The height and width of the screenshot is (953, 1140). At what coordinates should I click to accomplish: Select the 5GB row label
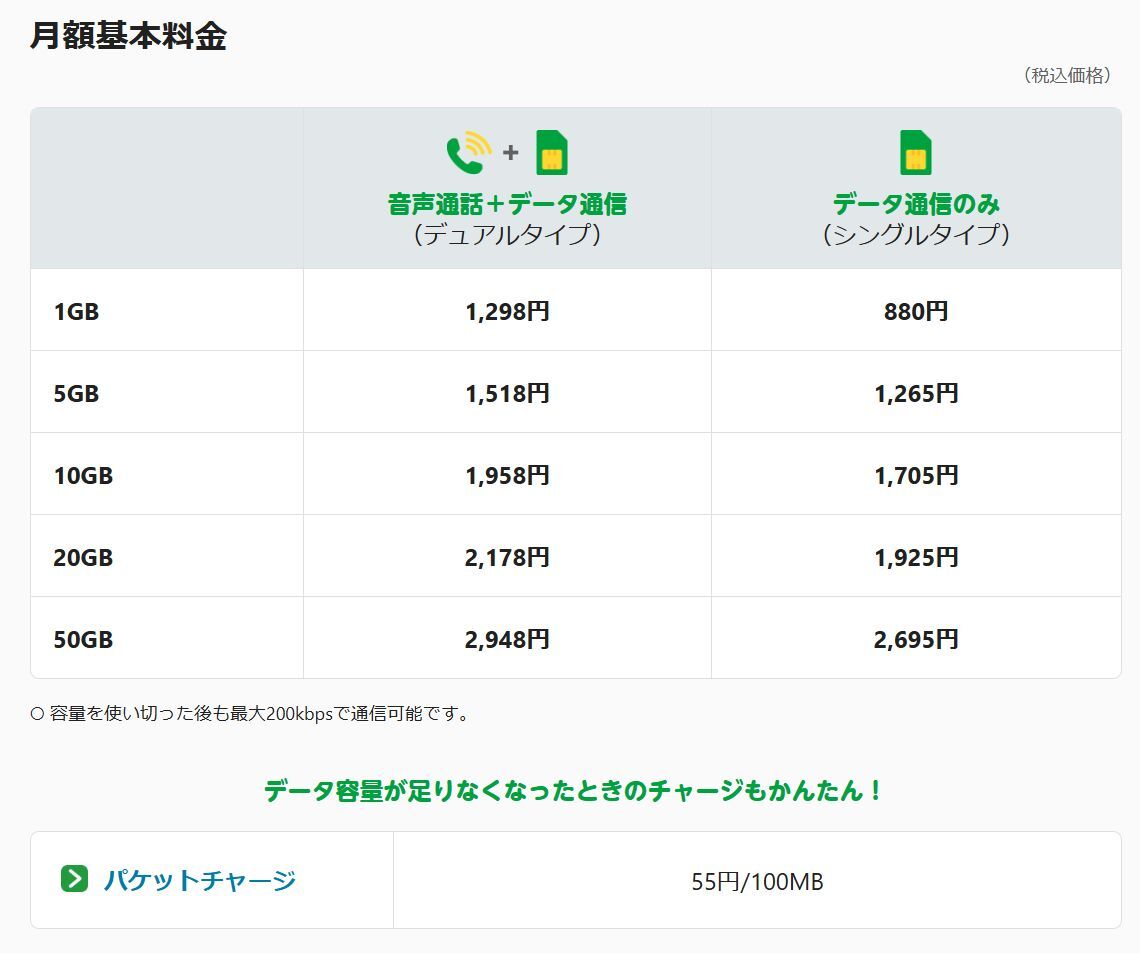pyautogui.click(x=76, y=393)
